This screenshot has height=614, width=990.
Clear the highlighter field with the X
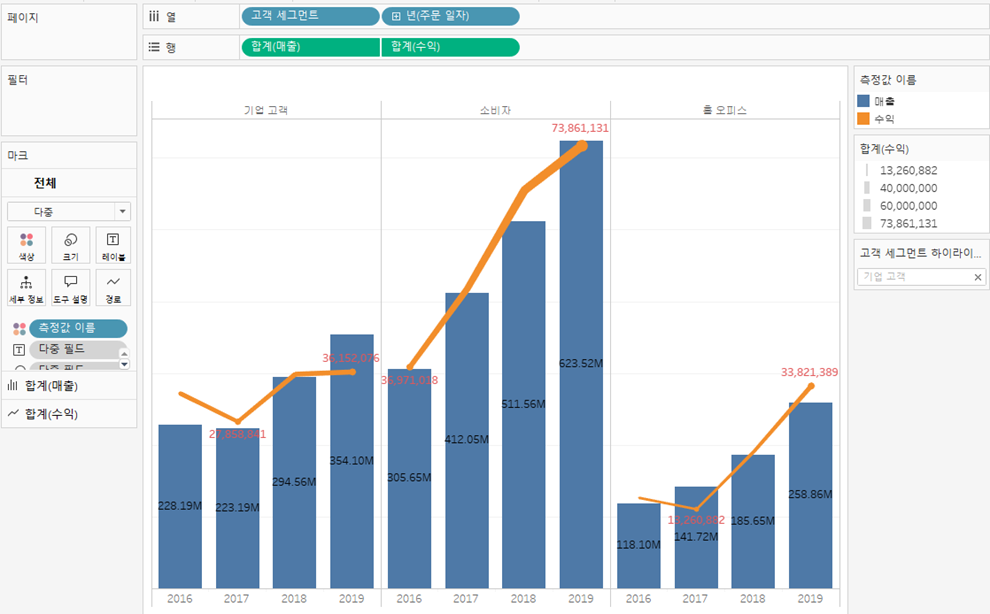[x=978, y=277]
